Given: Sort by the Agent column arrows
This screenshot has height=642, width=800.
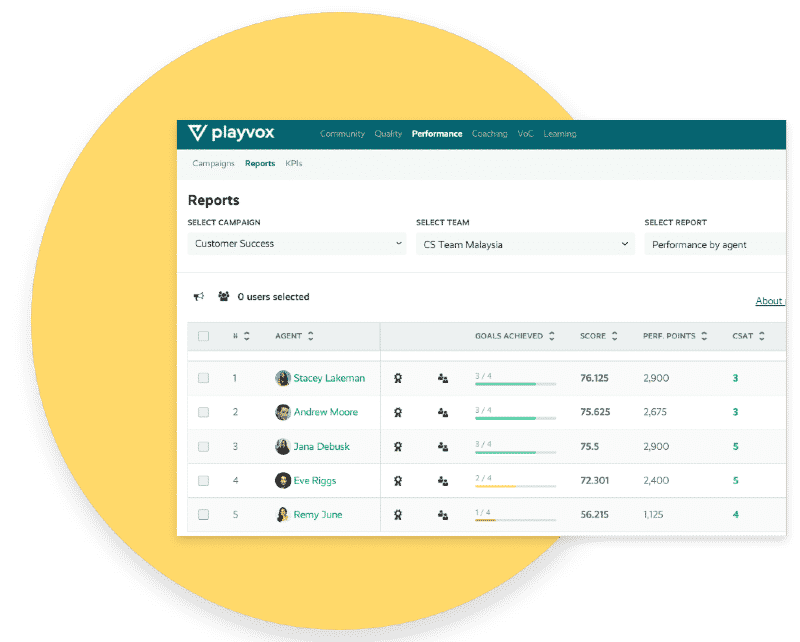Looking at the screenshot, I should pyautogui.click(x=311, y=336).
